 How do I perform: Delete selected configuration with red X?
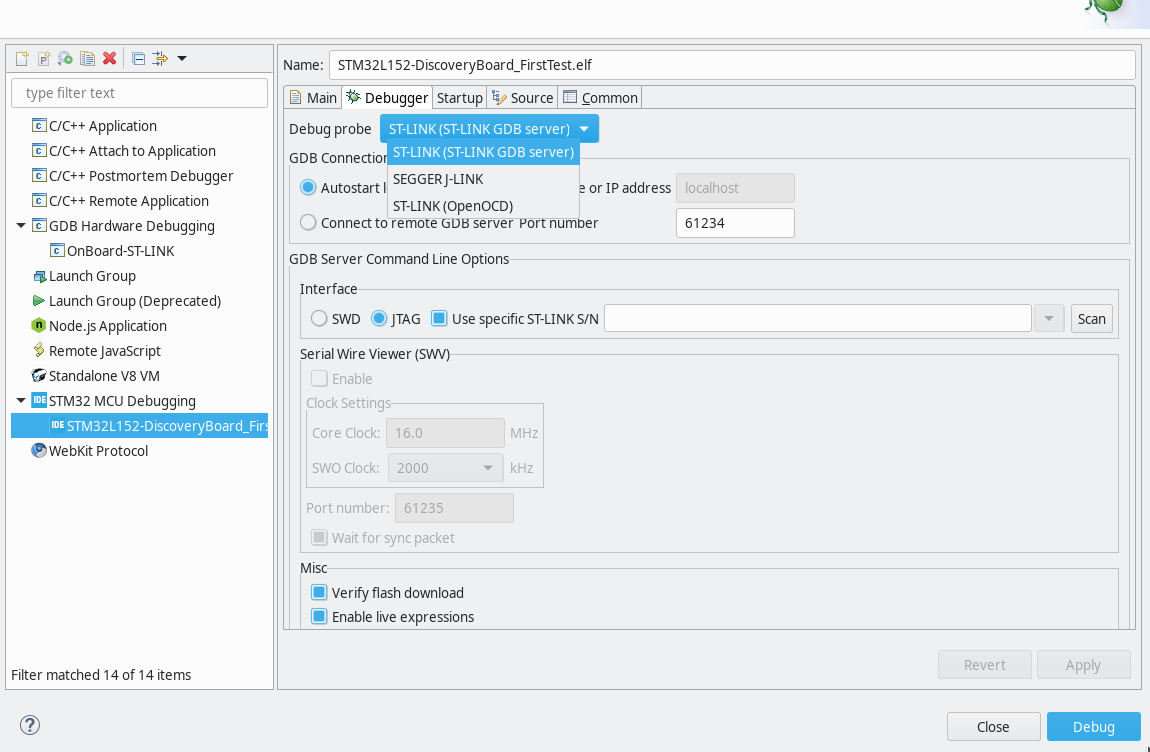click(109, 59)
